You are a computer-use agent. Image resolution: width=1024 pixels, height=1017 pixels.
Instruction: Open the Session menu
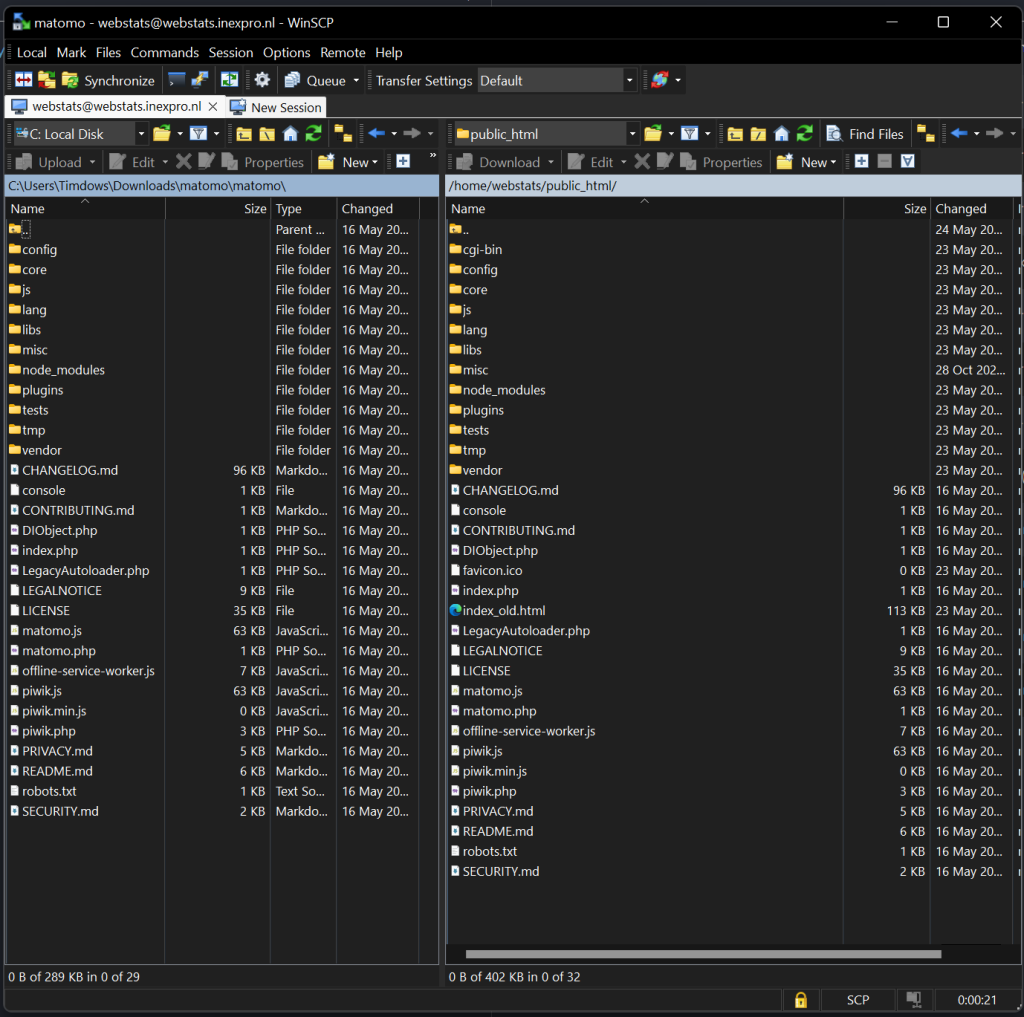pyautogui.click(x=231, y=52)
